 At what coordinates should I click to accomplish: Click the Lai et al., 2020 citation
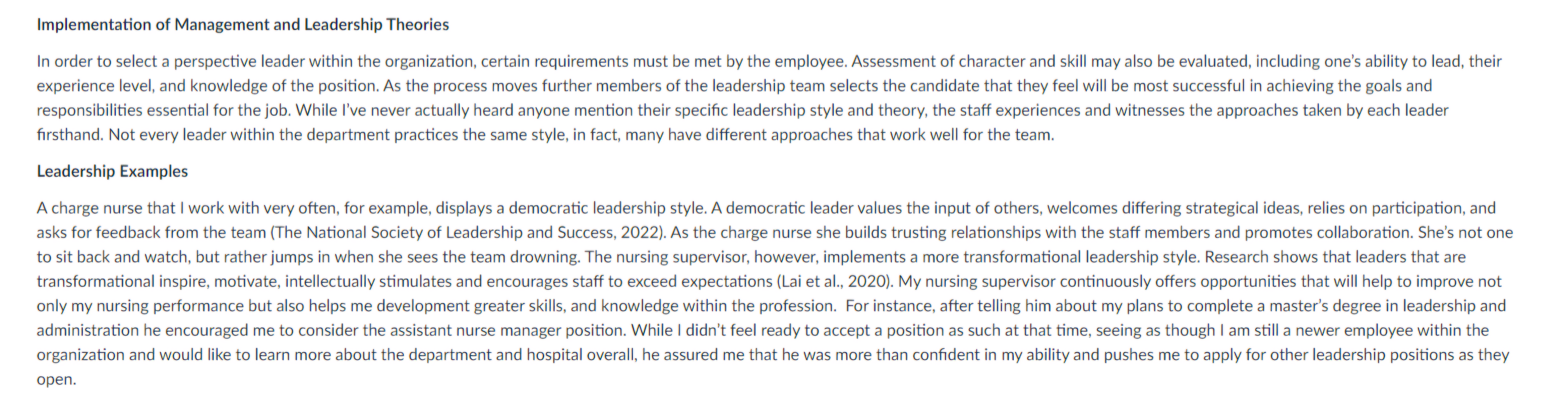pos(835,281)
